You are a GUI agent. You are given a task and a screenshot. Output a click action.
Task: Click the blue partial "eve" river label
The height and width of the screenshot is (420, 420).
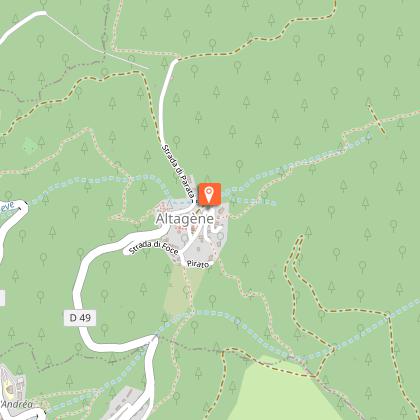(x=7, y=207)
